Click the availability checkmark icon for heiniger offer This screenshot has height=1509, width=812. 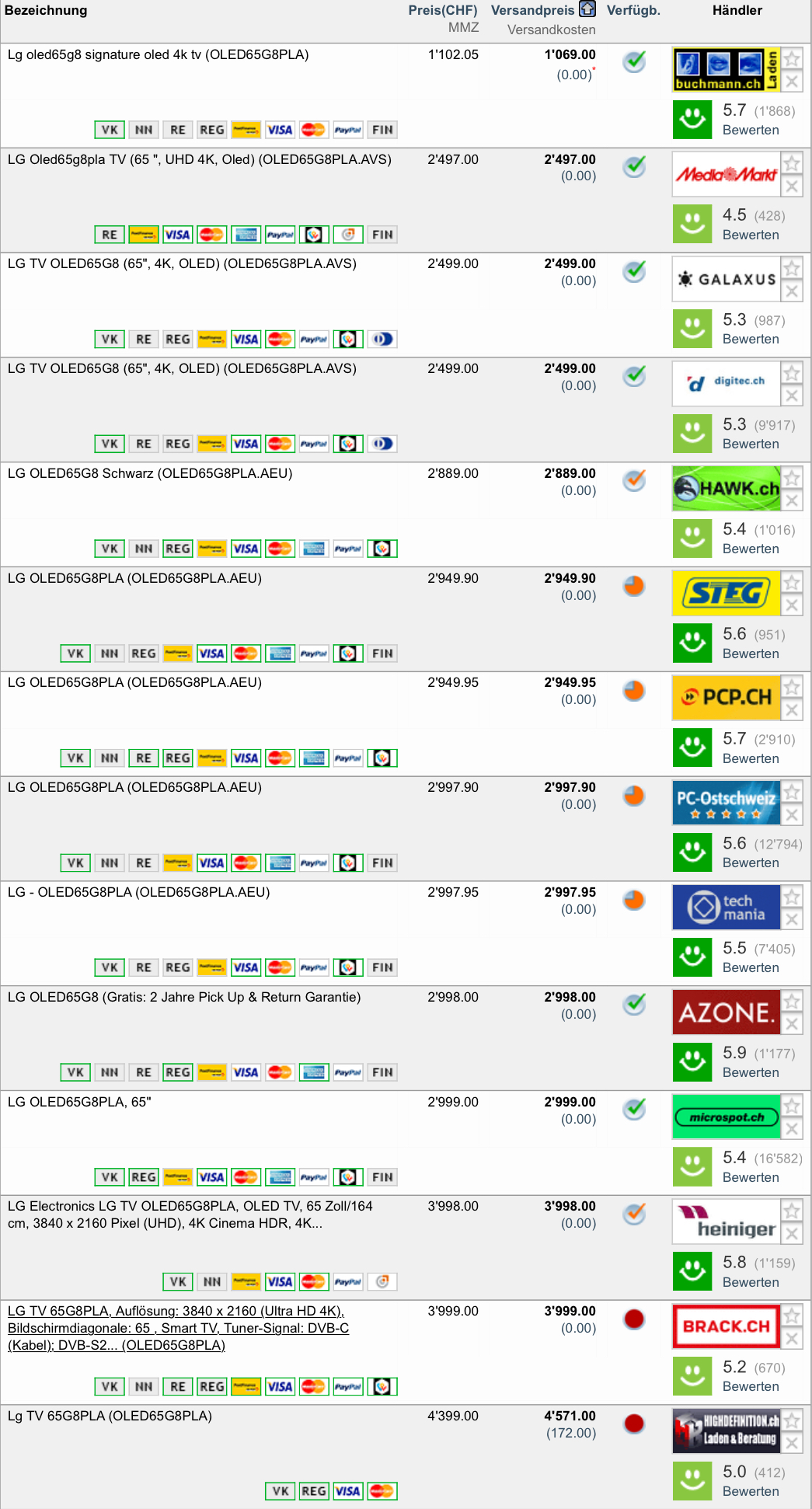[634, 1214]
